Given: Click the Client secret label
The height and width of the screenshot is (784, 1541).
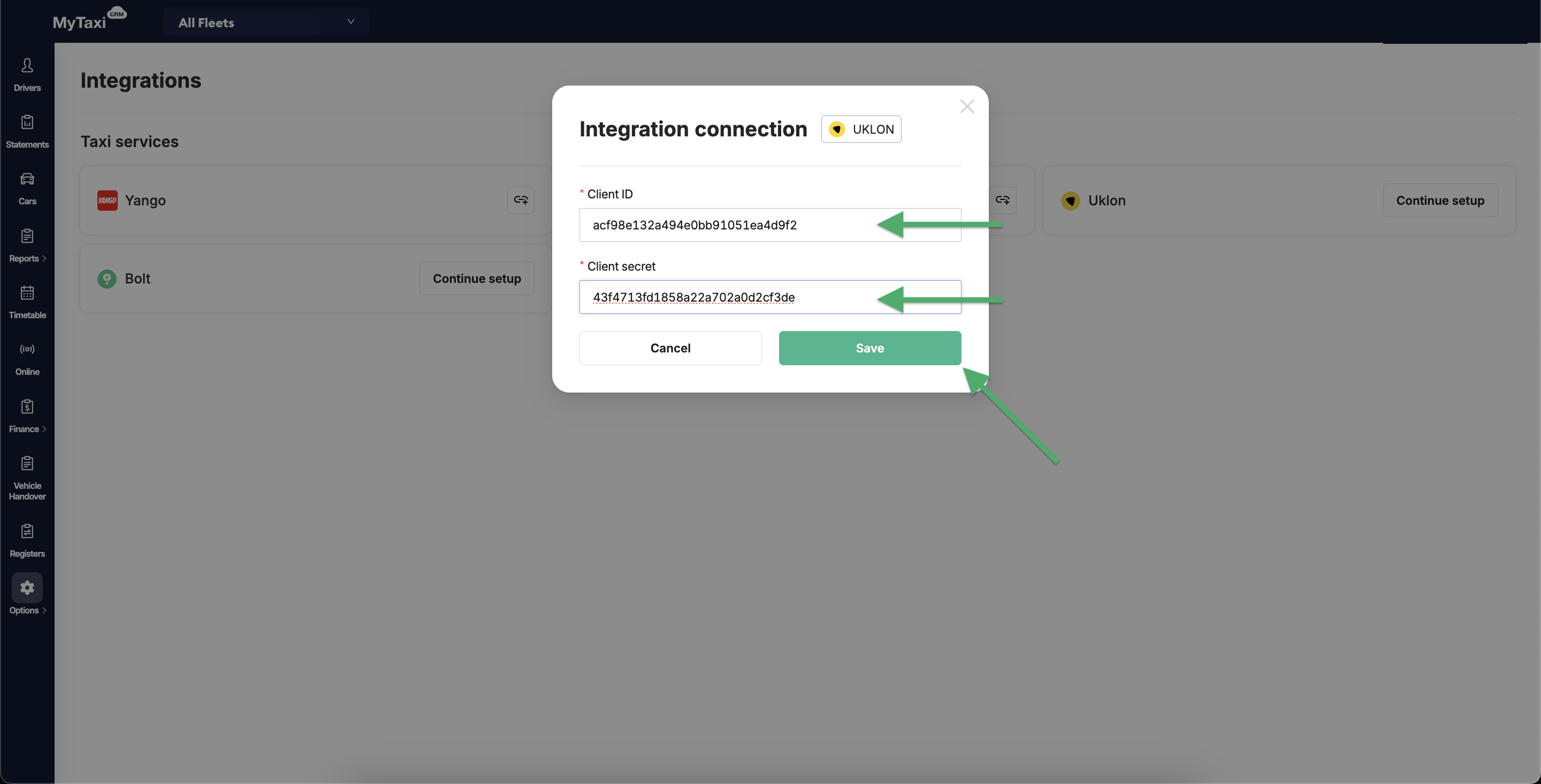Looking at the screenshot, I should (x=621, y=266).
